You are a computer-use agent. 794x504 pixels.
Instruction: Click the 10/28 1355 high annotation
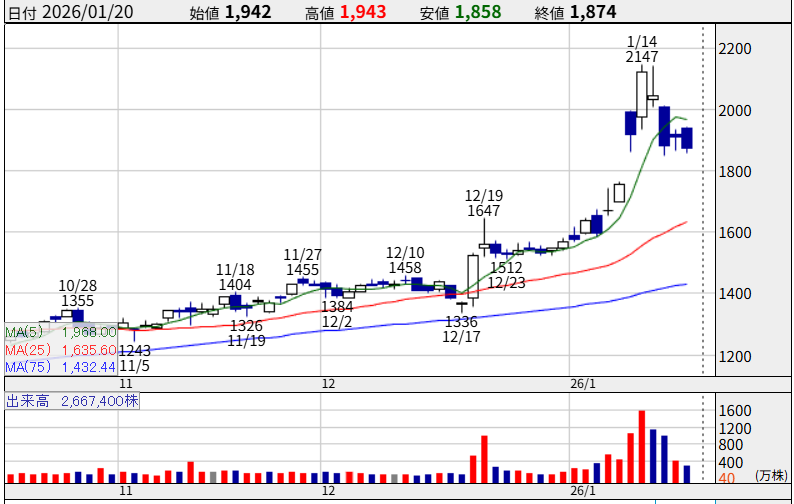pos(77,292)
